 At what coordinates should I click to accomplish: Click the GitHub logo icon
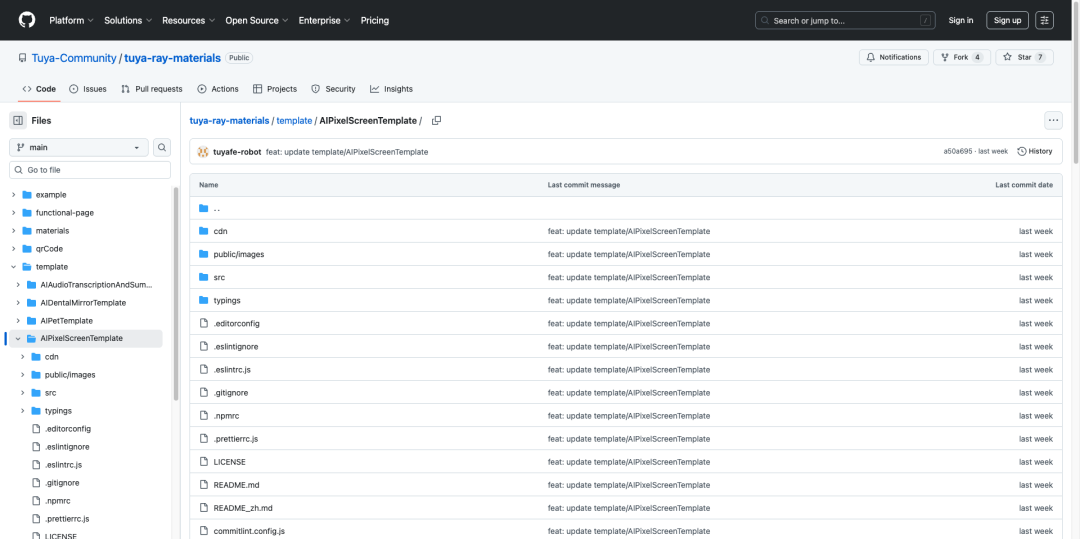27,20
